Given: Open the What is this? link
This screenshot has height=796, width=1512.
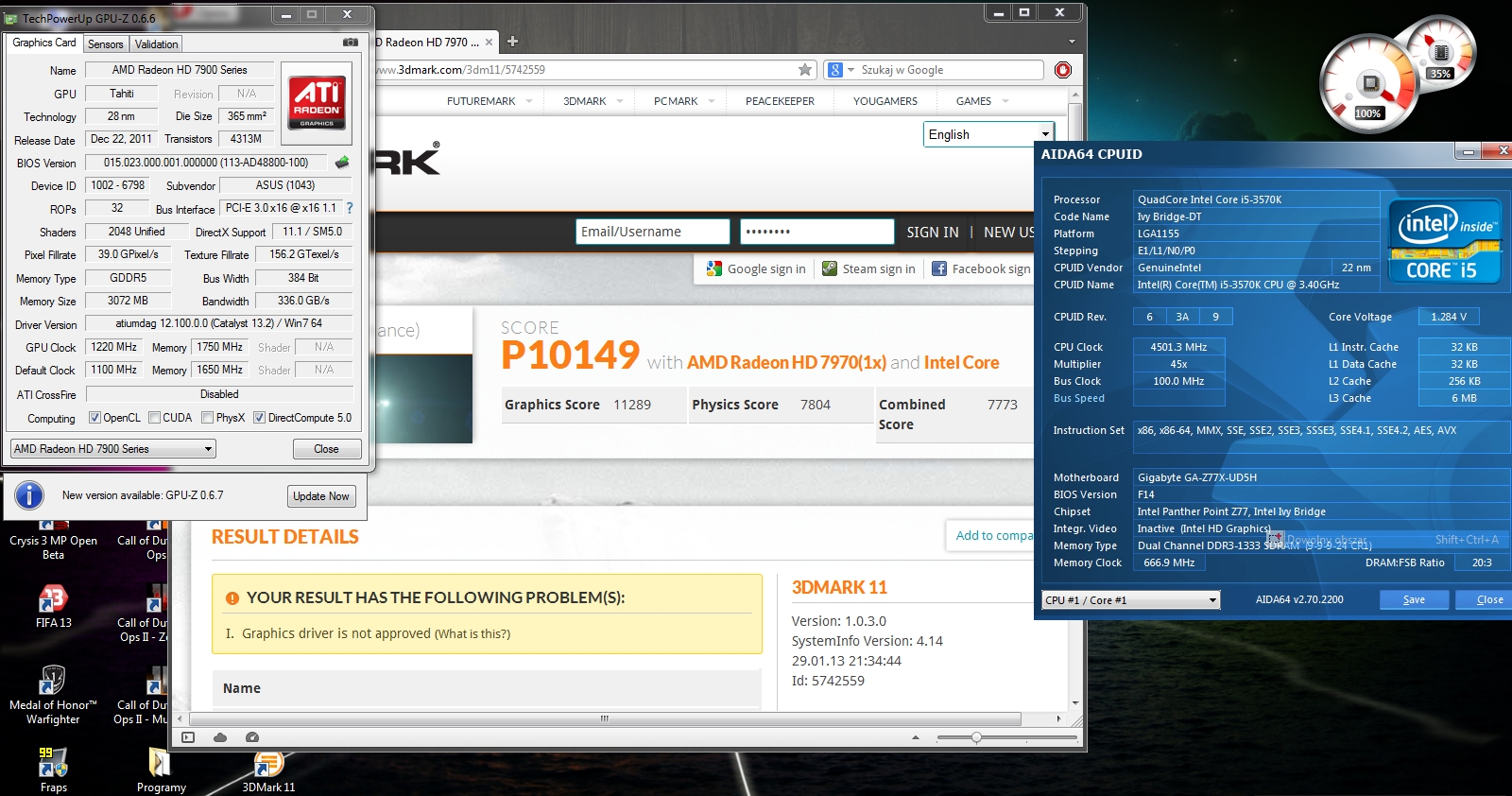Looking at the screenshot, I should tap(472, 634).
